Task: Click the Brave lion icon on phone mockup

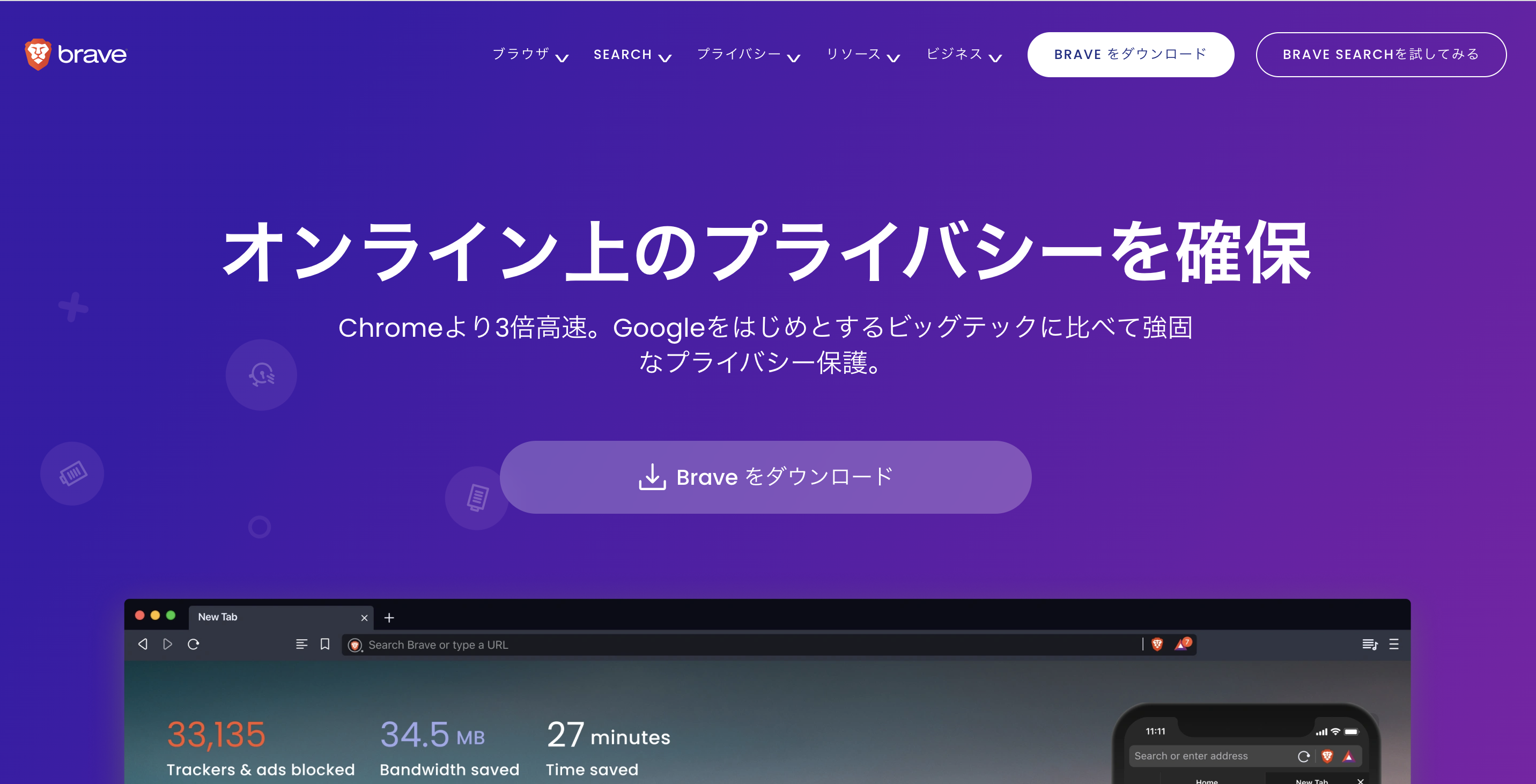Action: point(1327,756)
